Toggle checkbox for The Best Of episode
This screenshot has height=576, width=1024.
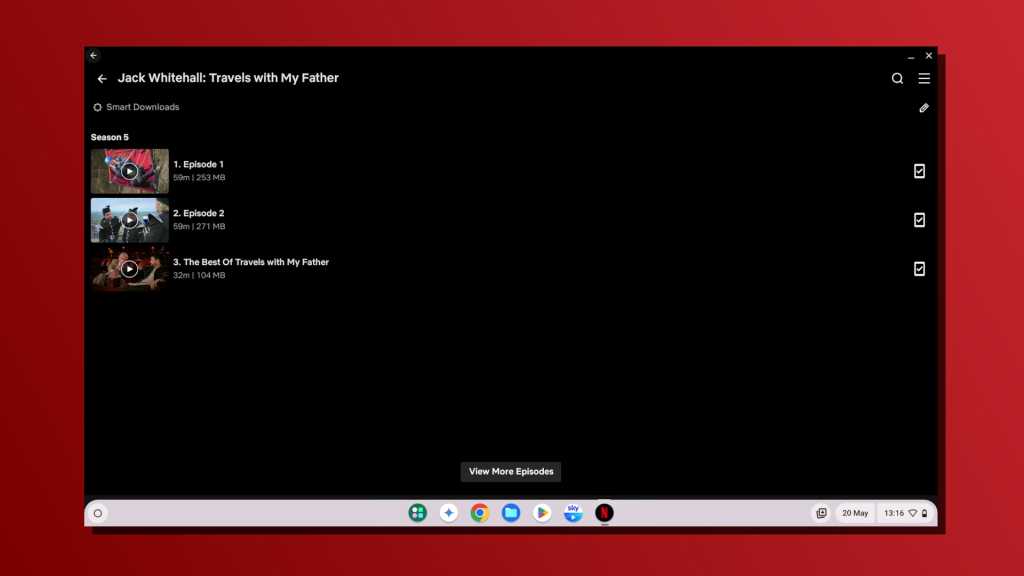[919, 269]
